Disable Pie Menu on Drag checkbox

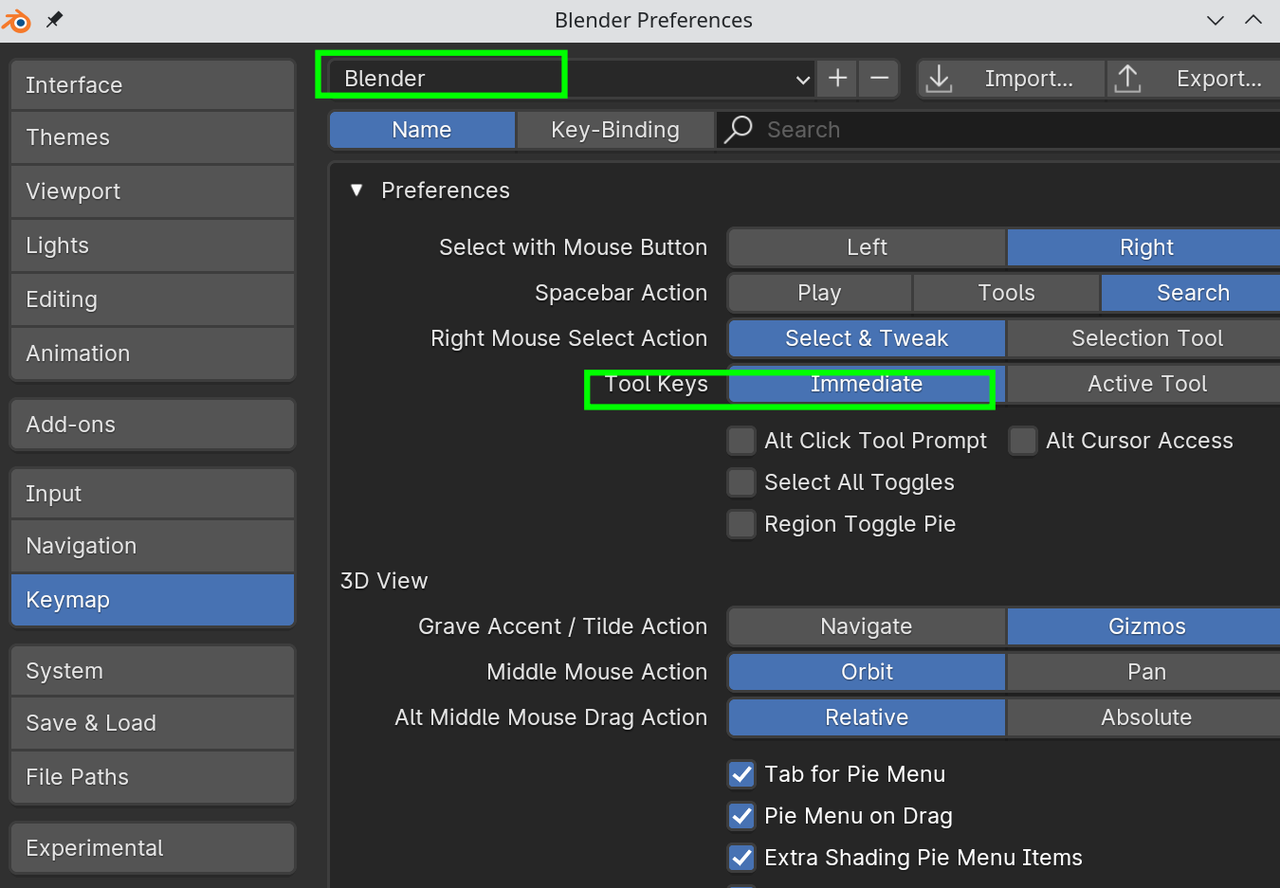click(x=741, y=817)
